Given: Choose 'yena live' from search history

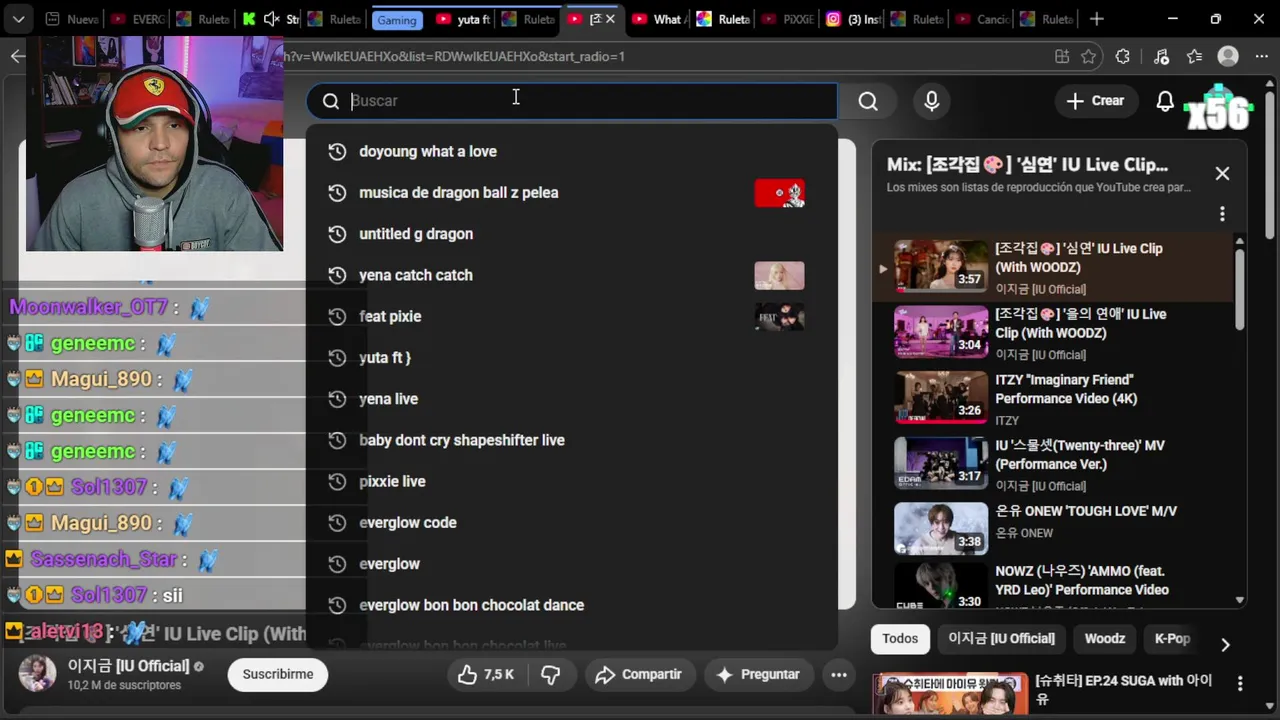Looking at the screenshot, I should point(571,399).
